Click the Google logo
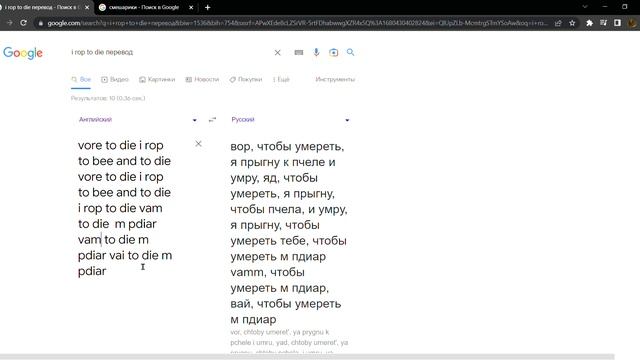Screen dimensions: 640x360 pos(23,53)
